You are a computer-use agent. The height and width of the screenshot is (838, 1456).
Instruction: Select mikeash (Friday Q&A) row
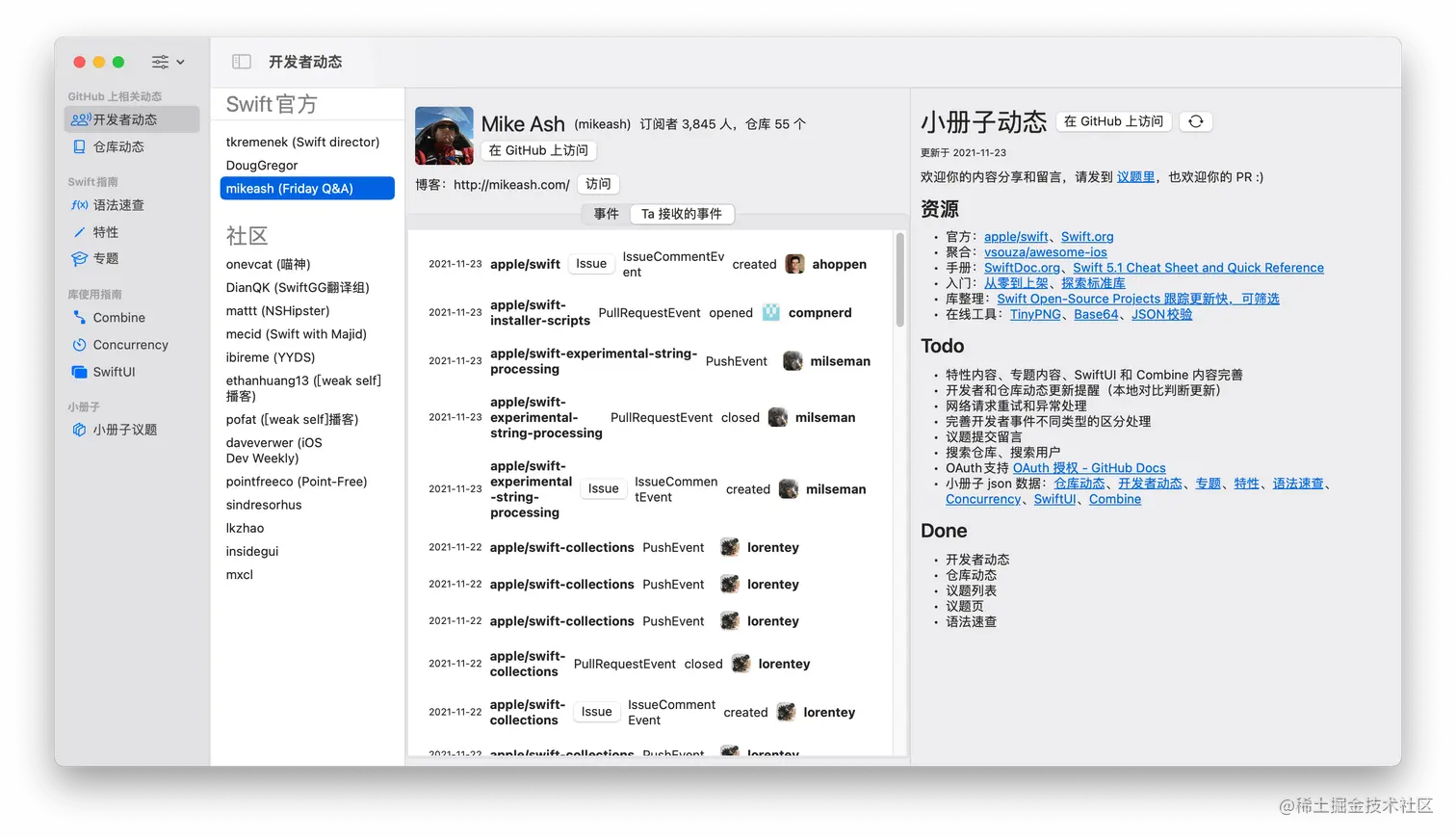click(307, 189)
